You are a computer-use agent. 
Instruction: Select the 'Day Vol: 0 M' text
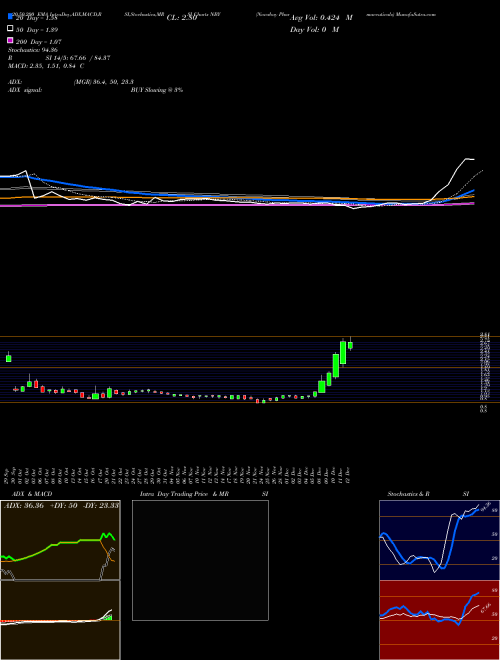coord(314,30)
